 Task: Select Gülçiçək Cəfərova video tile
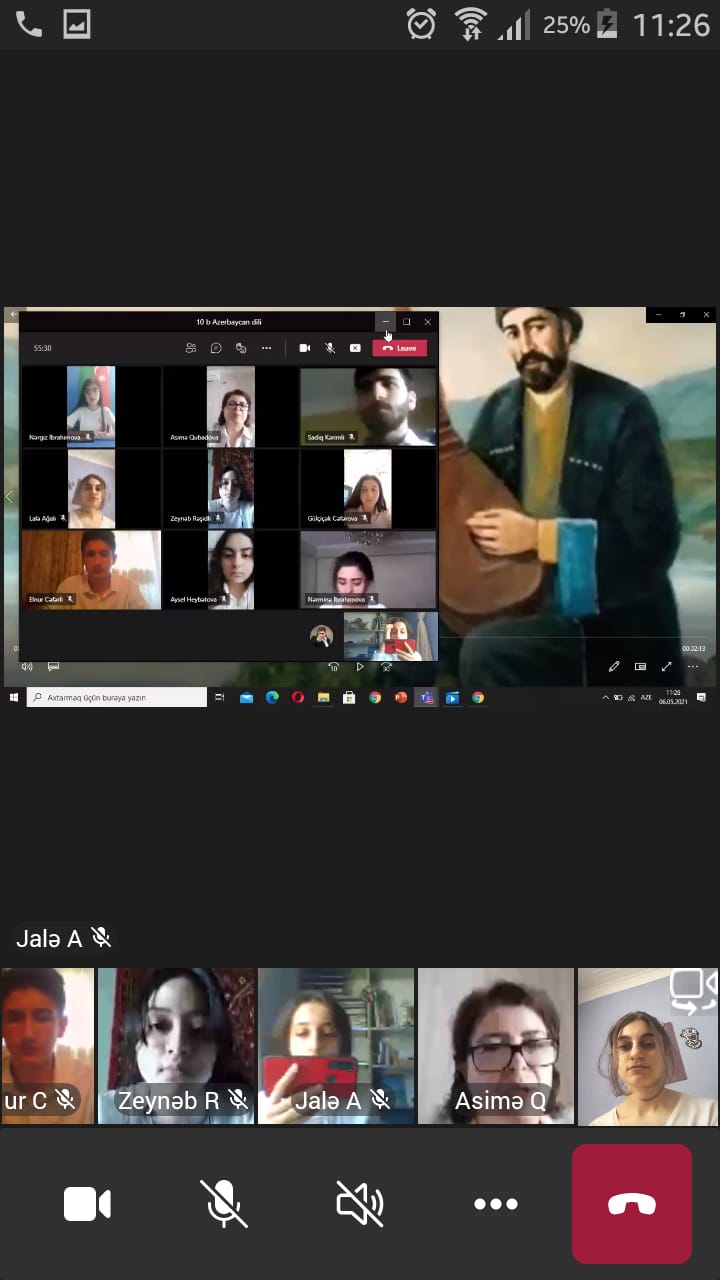369,488
